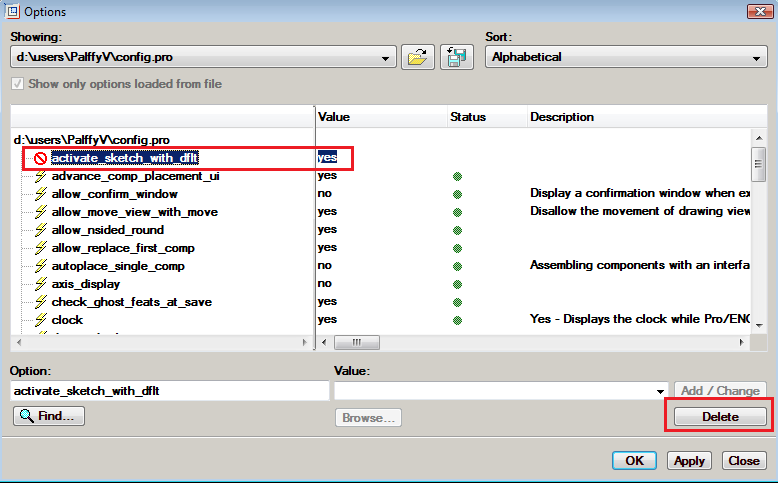Click right arrow of value pane scrollbar
The height and width of the screenshot is (483, 778).
click(742, 342)
